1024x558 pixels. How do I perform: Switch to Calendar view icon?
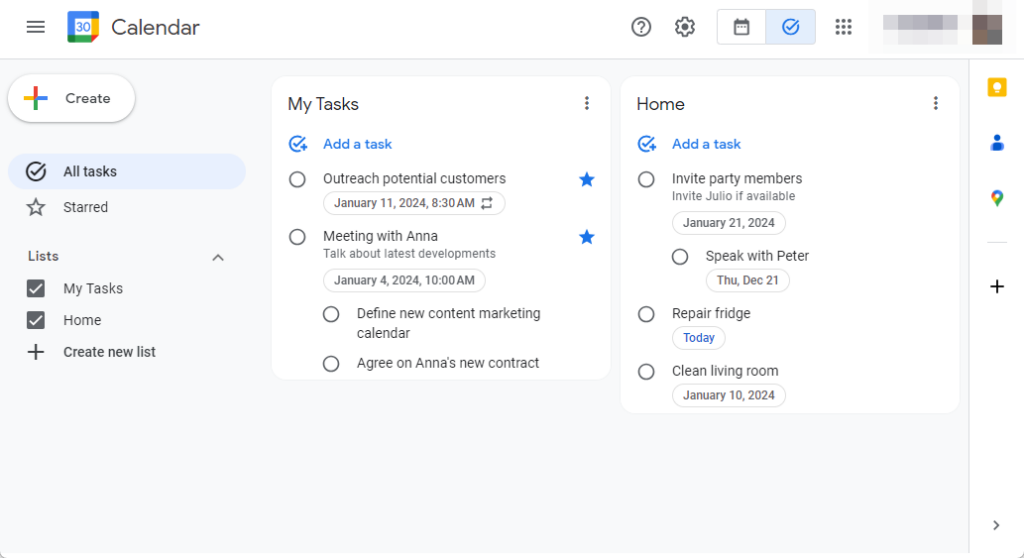742,27
